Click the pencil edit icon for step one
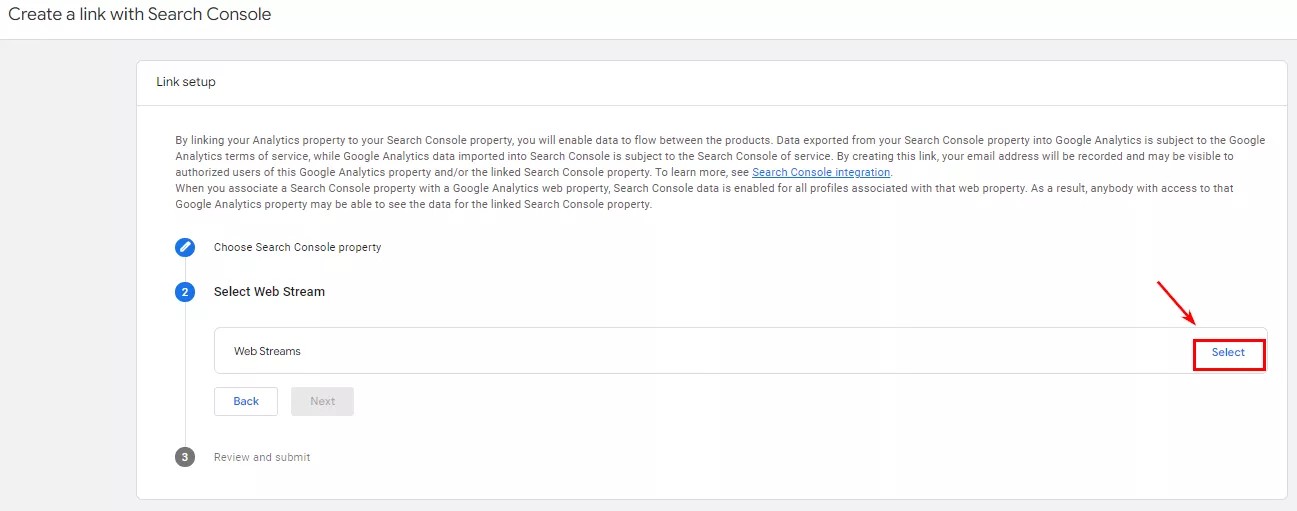Viewport: 1297px width, 511px height. [x=185, y=247]
